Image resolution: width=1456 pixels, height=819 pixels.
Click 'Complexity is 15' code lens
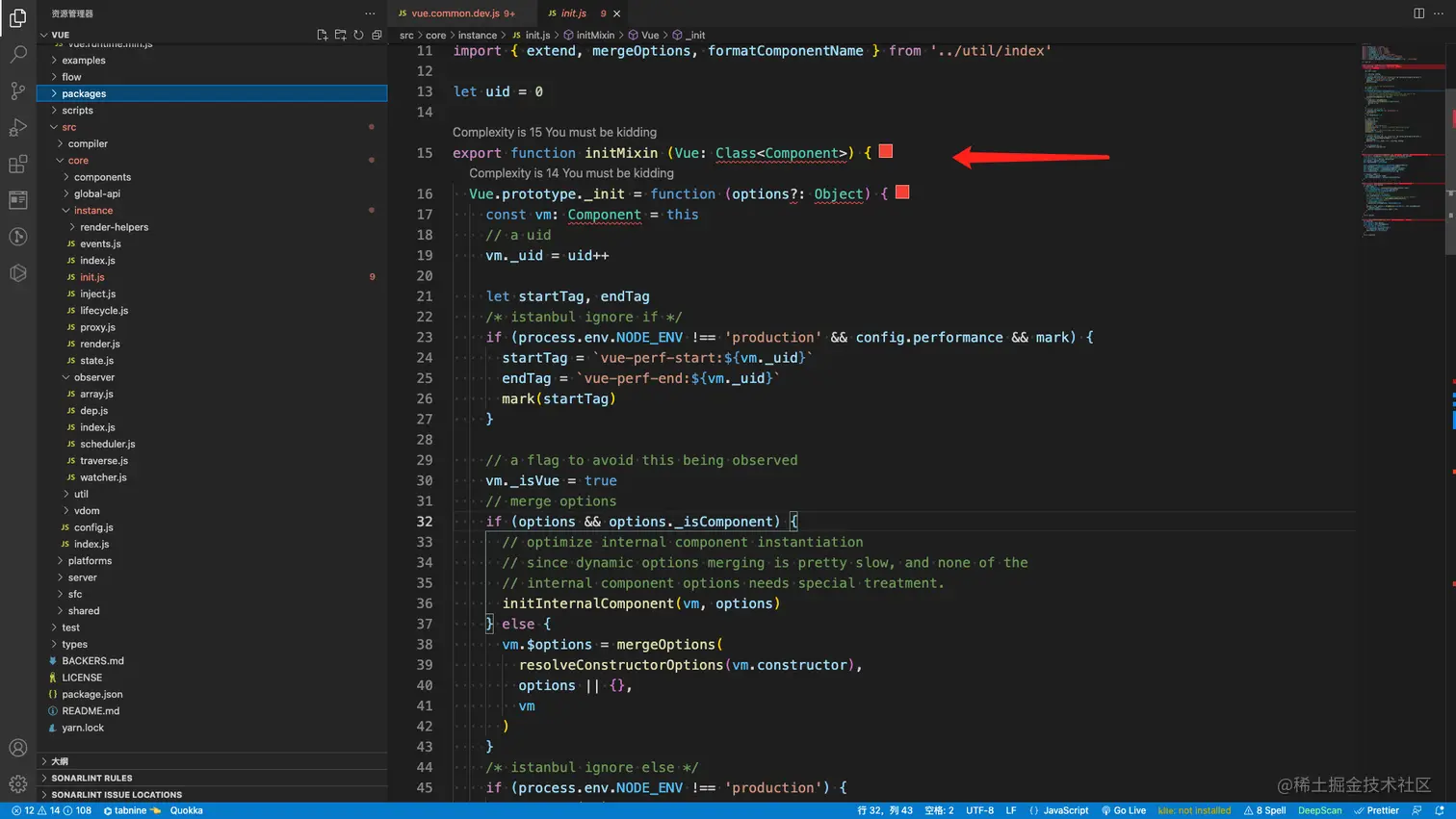tap(555, 132)
